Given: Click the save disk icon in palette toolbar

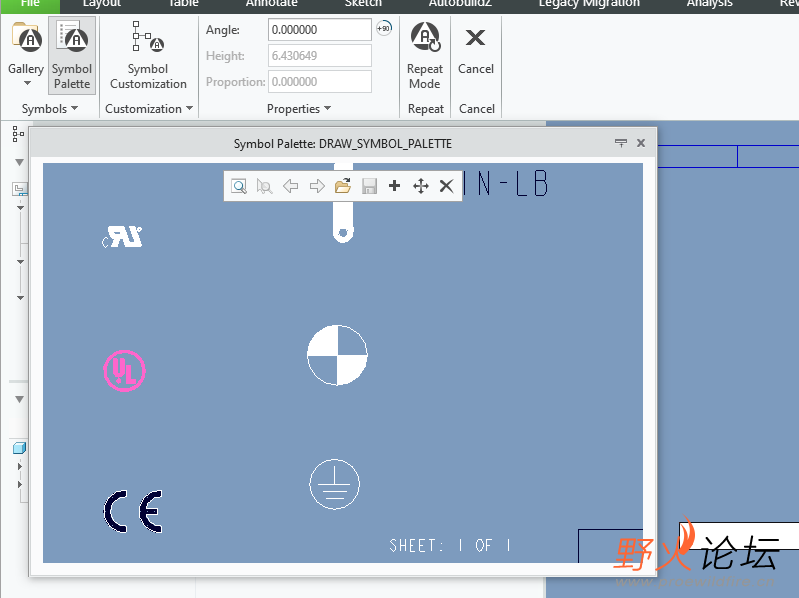Looking at the screenshot, I should (x=369, y=186).
